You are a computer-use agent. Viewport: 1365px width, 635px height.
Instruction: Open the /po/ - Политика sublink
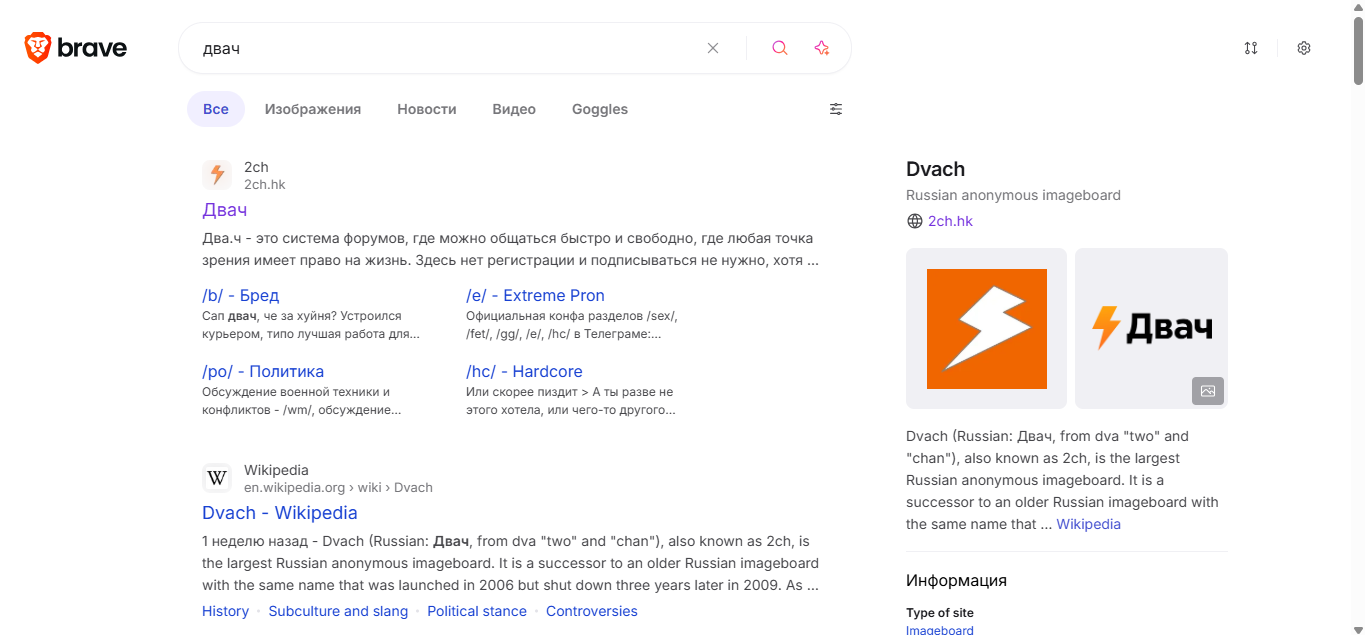263,371
